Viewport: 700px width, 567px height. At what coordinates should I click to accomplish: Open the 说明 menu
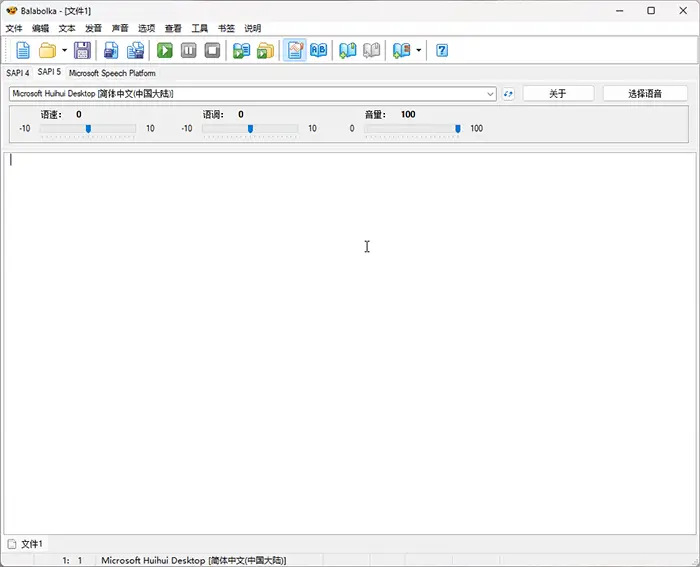click(x=252, y=28)
